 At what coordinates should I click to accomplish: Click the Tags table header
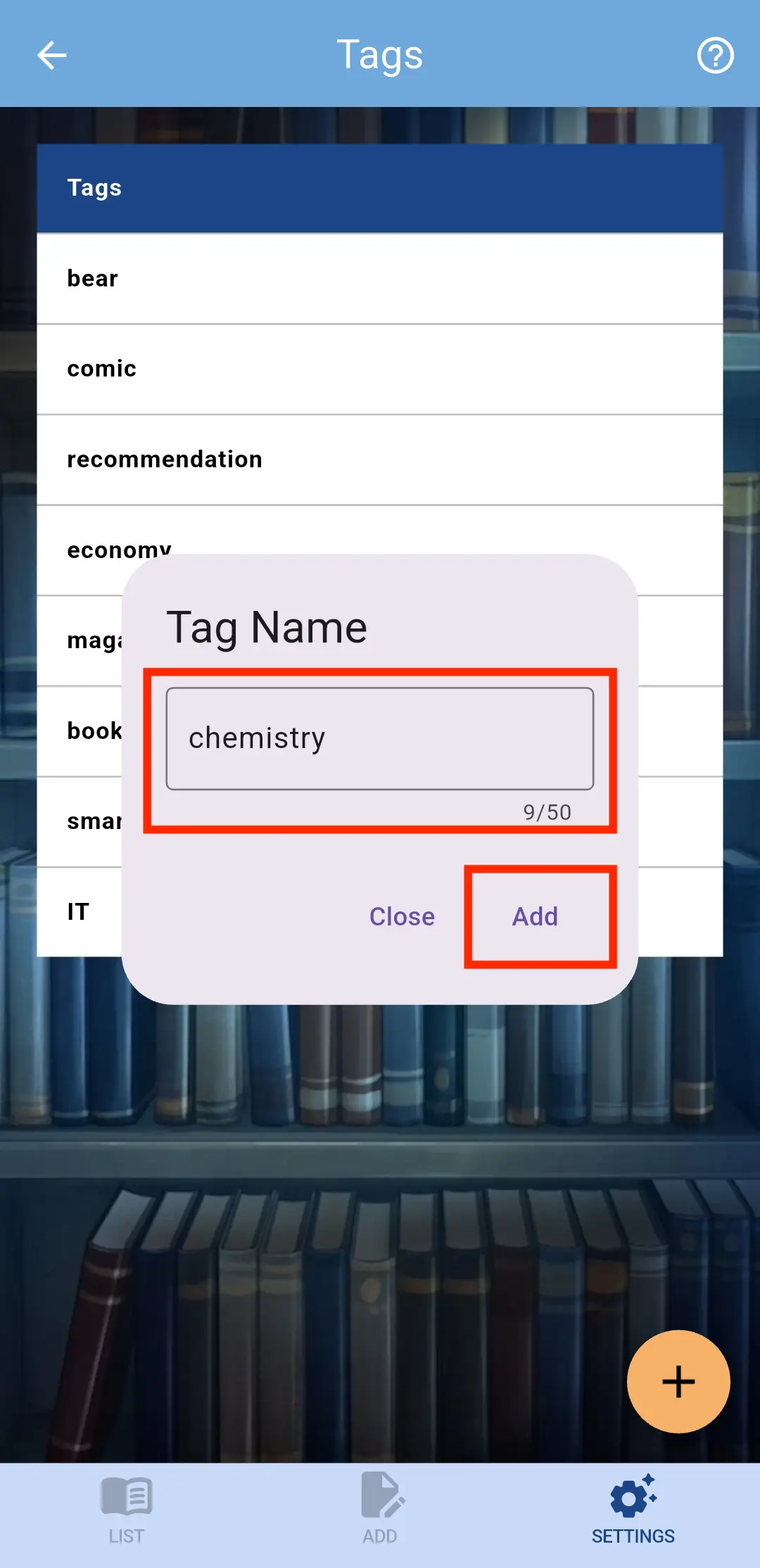tap(380, 188)
